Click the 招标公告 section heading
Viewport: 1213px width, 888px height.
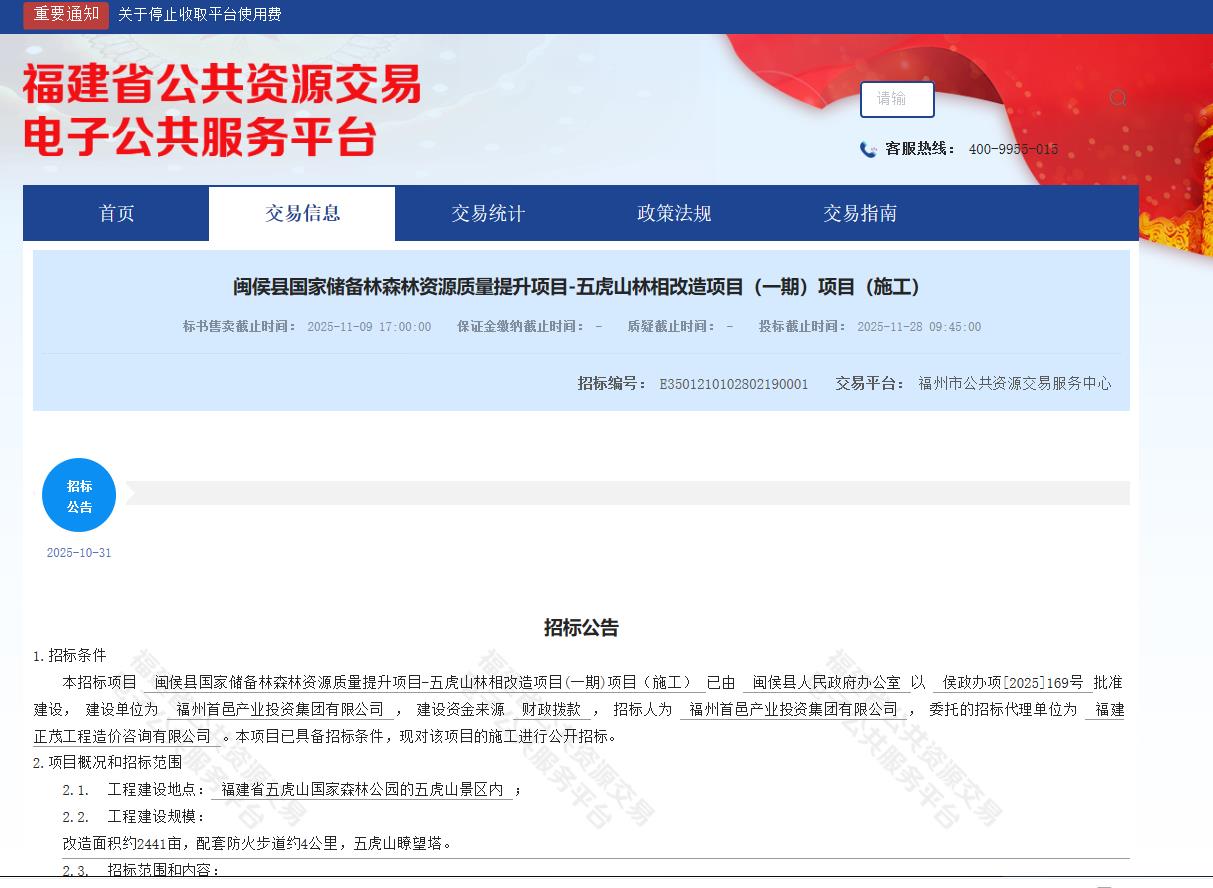[581, 627]
